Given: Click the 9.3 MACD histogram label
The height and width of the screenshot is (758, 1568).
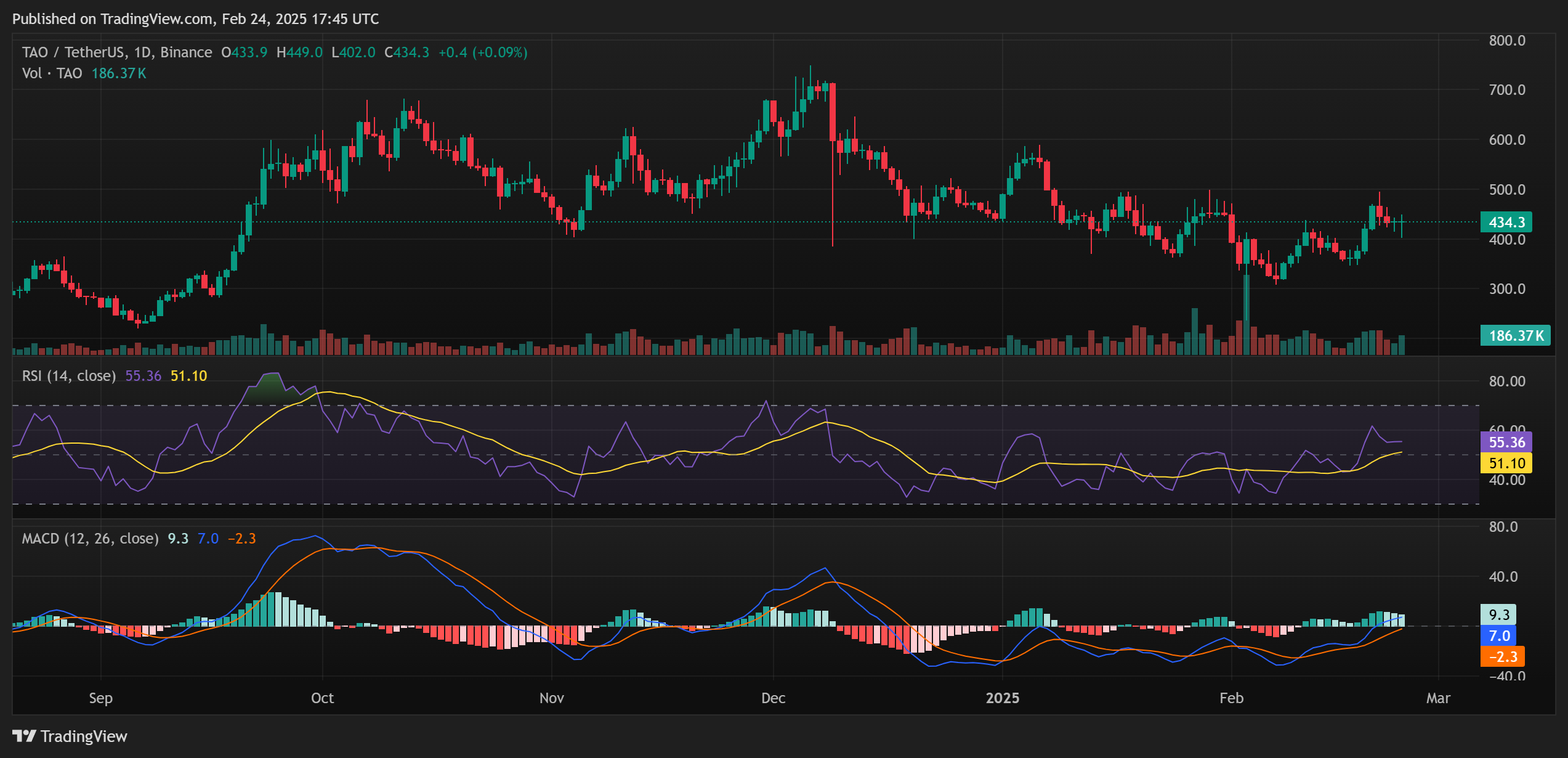Looking at the screenshot, I should (1498, 614).
